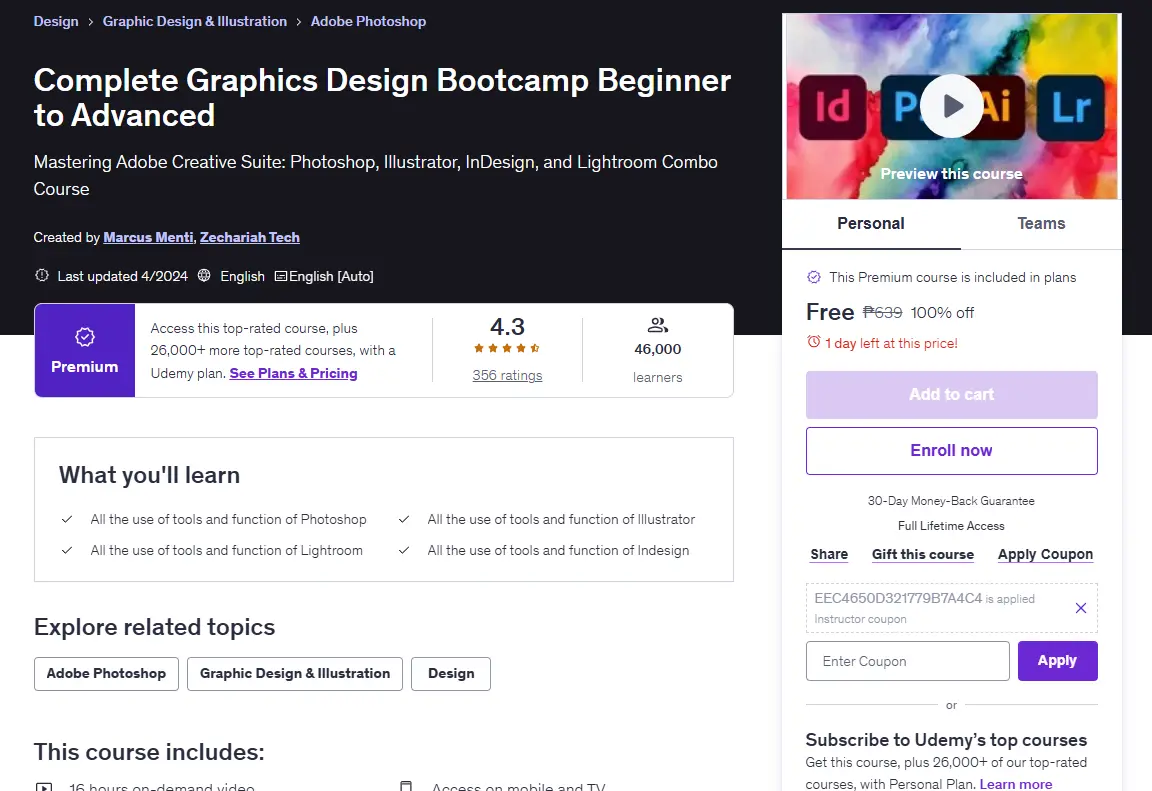
Task: Click the Enroll now button
Action: (951, 451)
